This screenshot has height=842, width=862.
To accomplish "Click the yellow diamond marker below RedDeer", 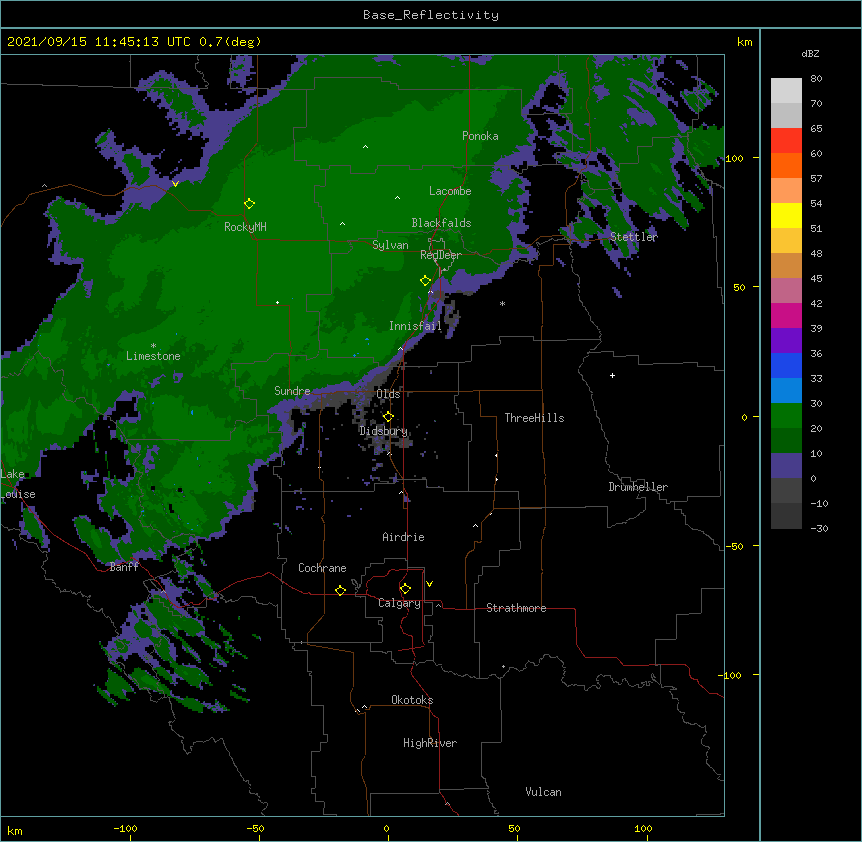I will tap(425, 281).
